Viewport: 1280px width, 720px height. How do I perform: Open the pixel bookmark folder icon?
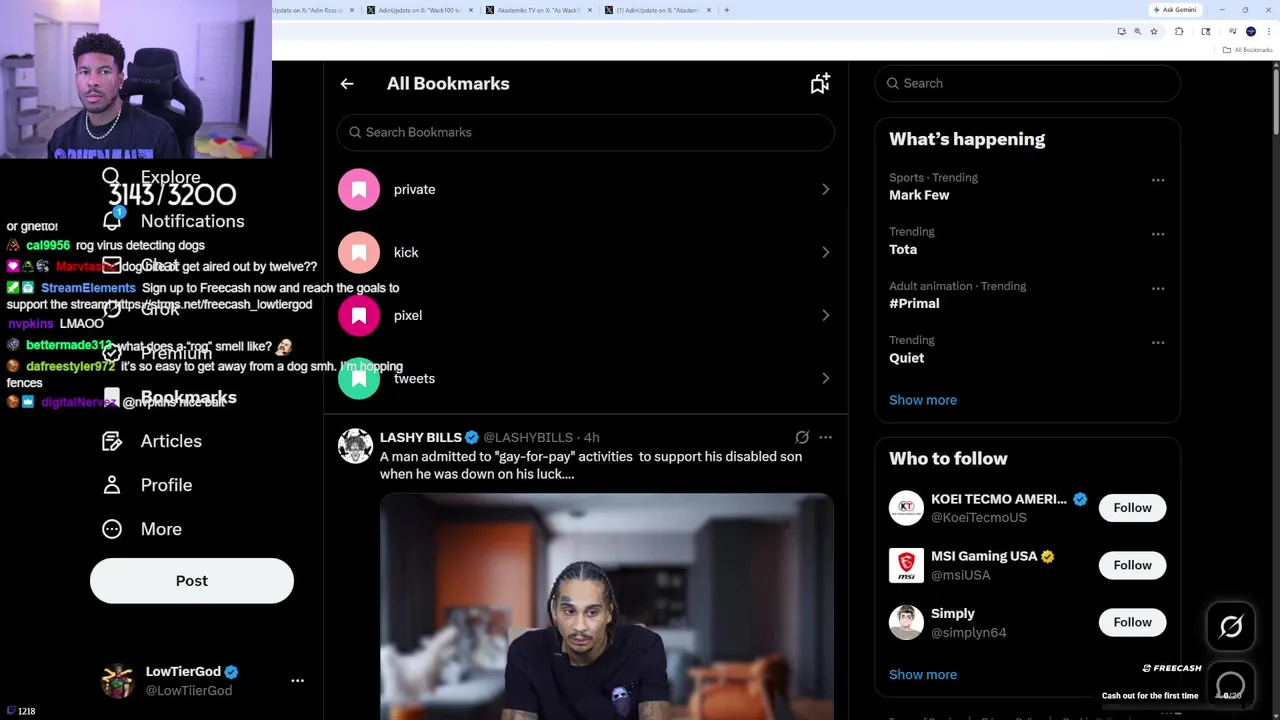click(359, 316)
